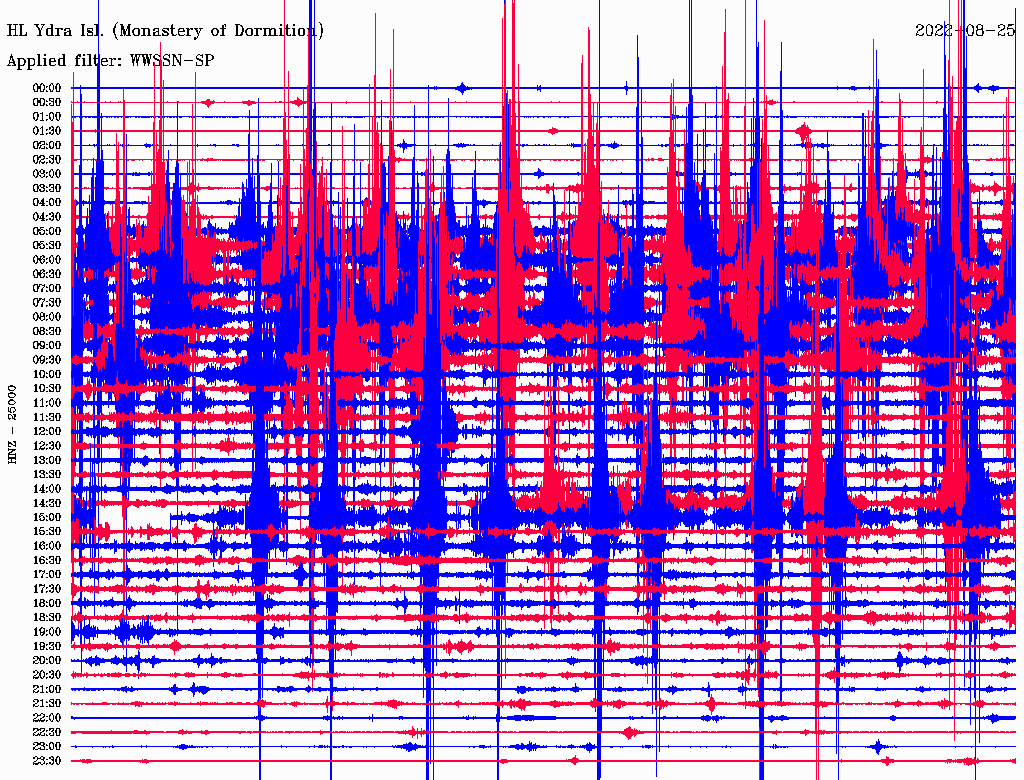Click the date label 2022-08-25
The height and width of the screenshot is (780, 1024).
965,31
